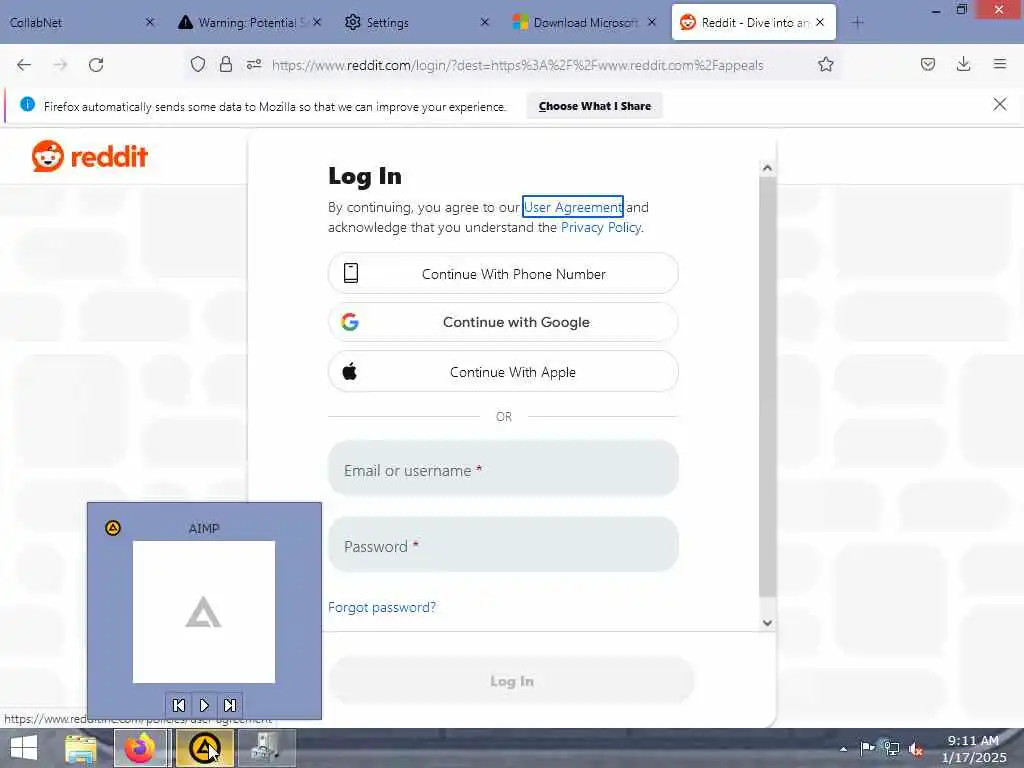
Task: Click the address bar URL
Action: (x=517, y=65)
